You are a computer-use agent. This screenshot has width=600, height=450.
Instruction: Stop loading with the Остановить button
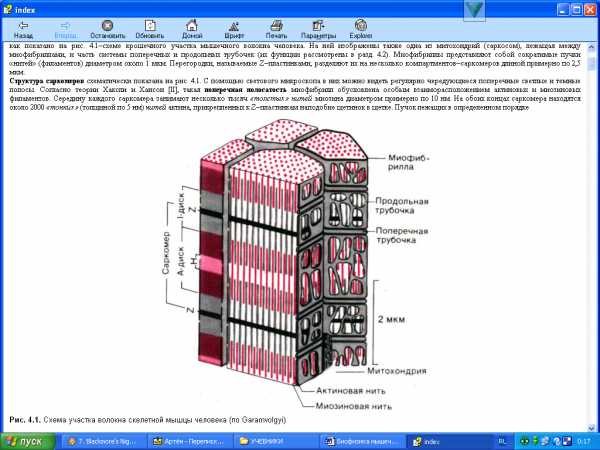tap(108, 30)
